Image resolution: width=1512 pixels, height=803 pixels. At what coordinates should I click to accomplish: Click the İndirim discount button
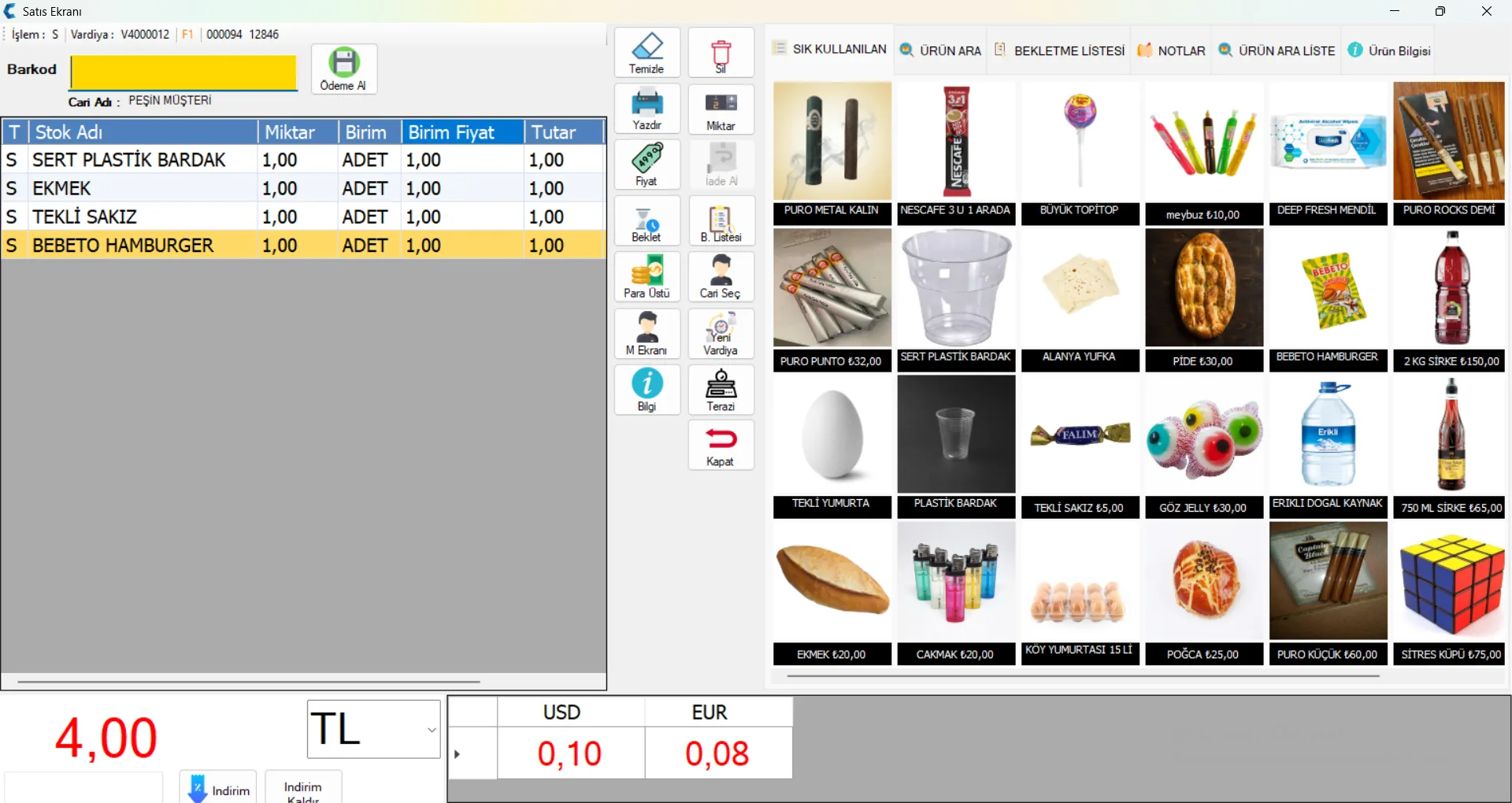click(218, 787)
